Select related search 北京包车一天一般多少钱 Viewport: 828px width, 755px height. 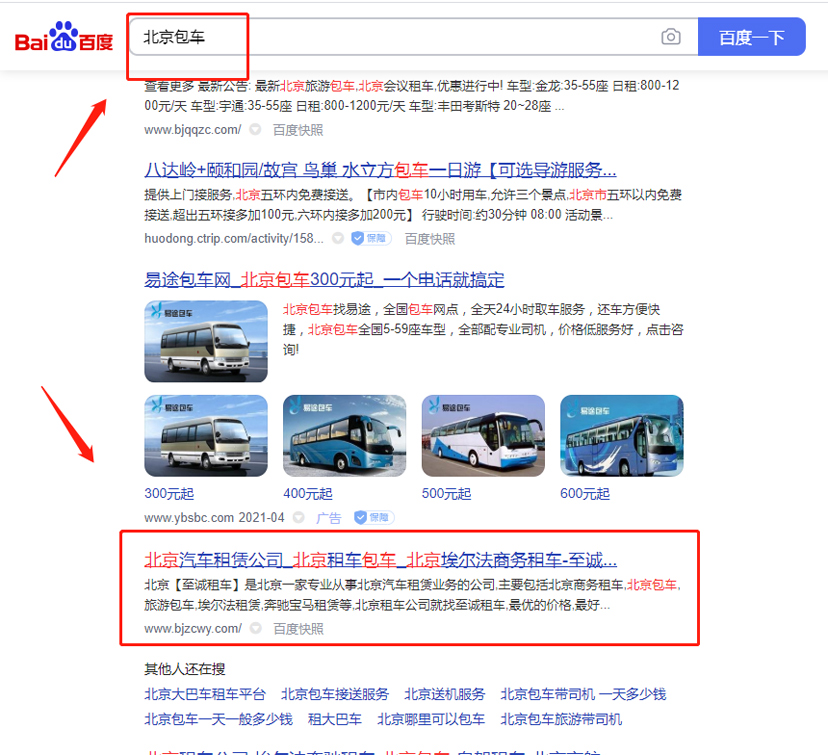219,719
